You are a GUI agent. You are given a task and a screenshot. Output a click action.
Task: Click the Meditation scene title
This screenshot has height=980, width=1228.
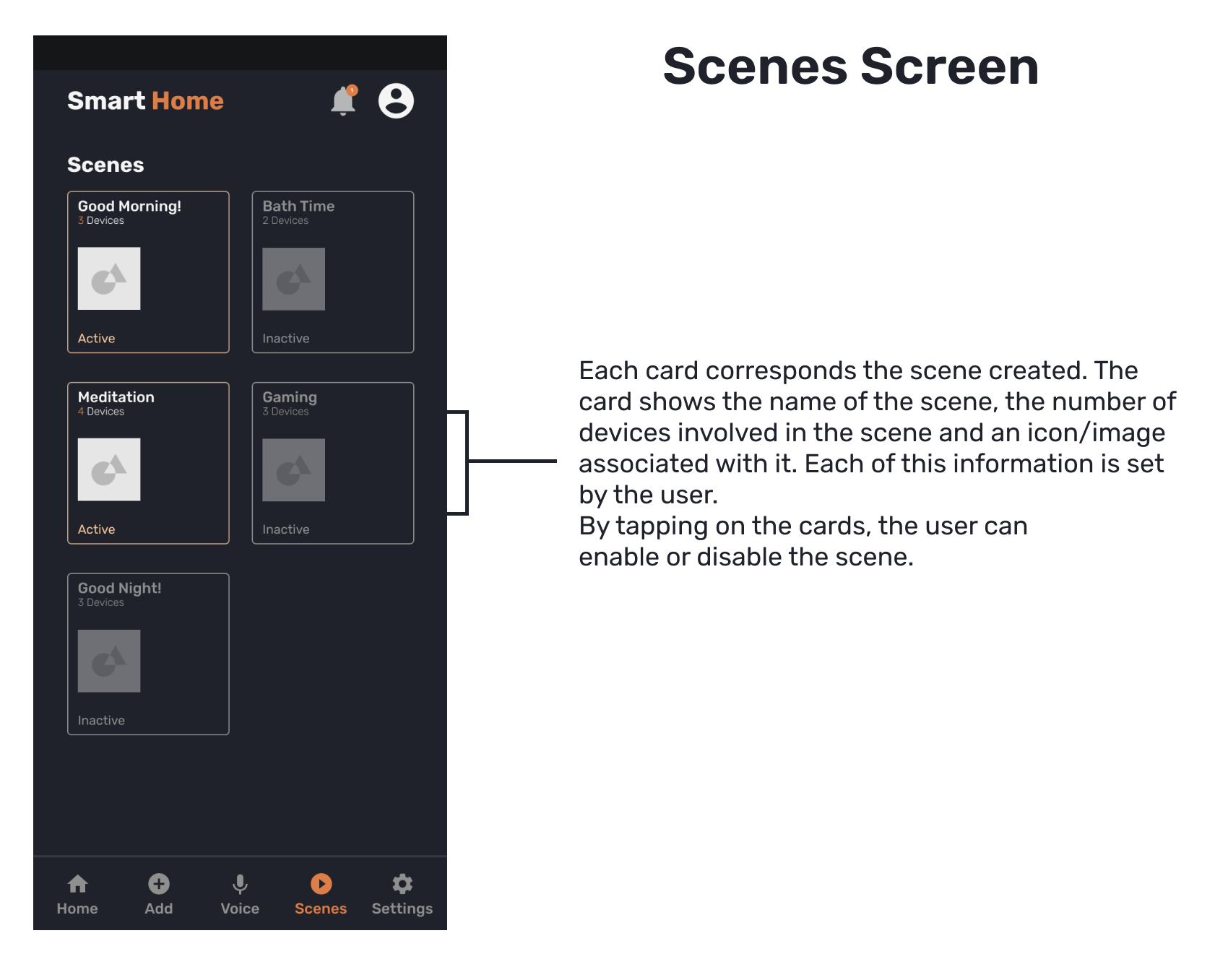click(x=116, y=397)
